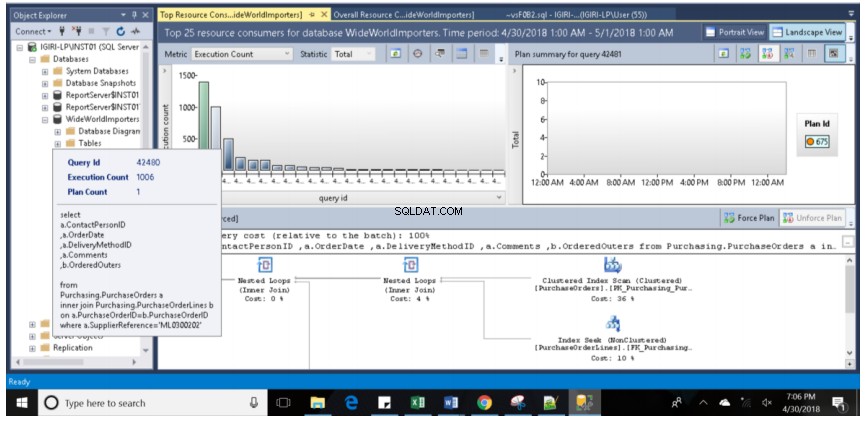Click the Index Seek NonClustered operator icon
This screenshot has width=865, height=422.
coord(612,324)
